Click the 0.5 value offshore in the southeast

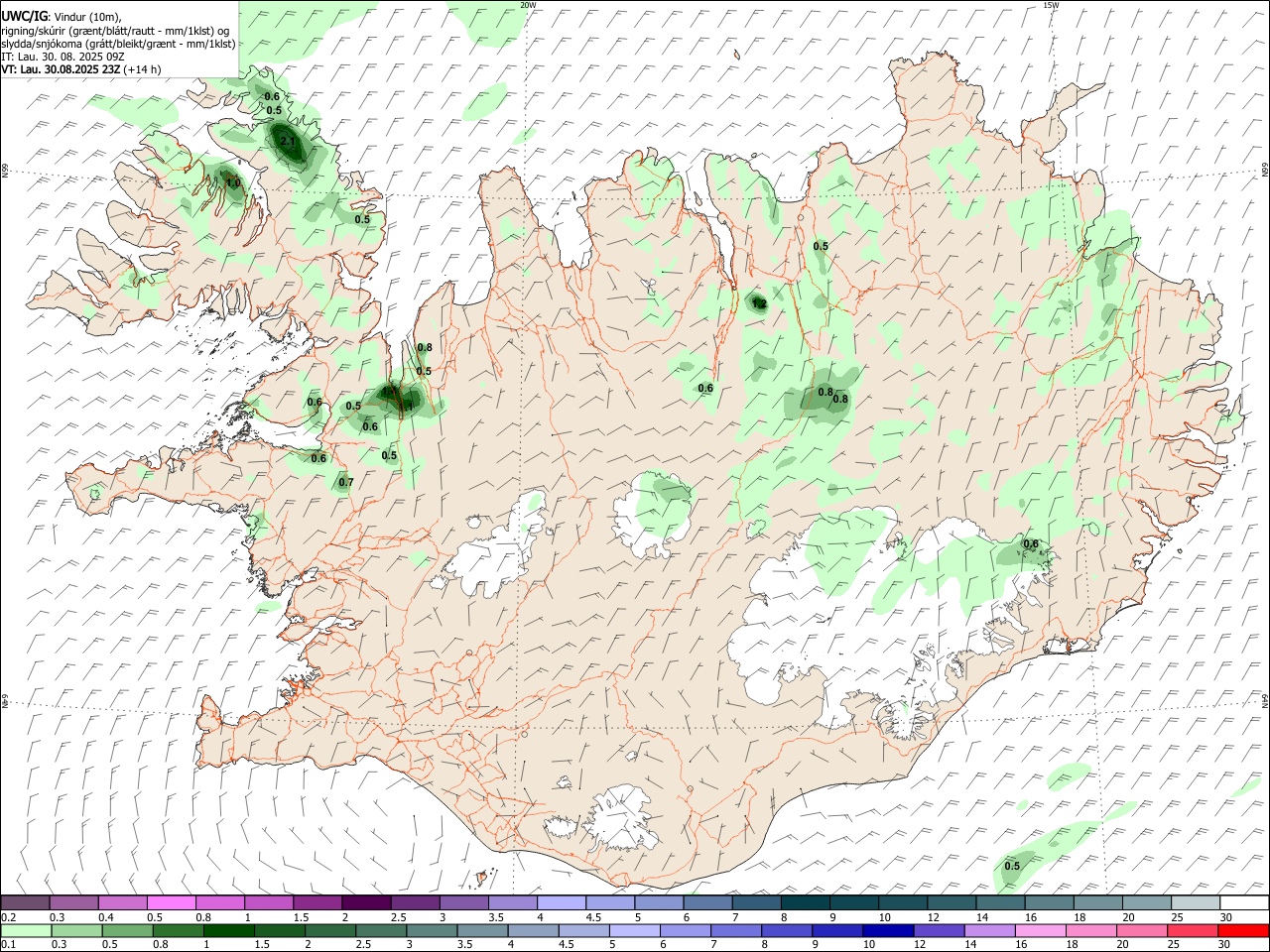(1012, 866)
